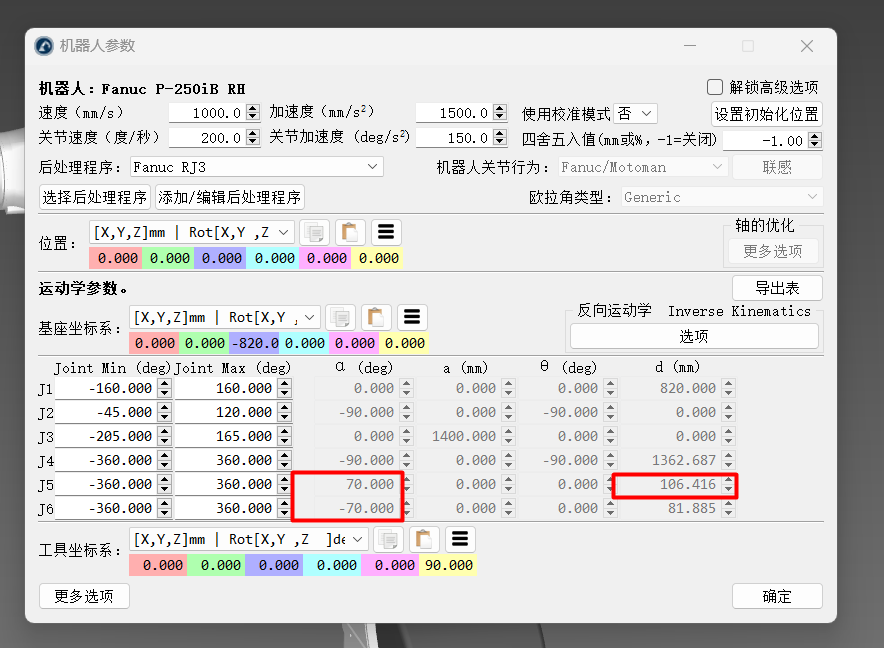The image size is (884, 648).
Task: Click the copy icon in the 基座坐标系 row
Action: (341, 318)
